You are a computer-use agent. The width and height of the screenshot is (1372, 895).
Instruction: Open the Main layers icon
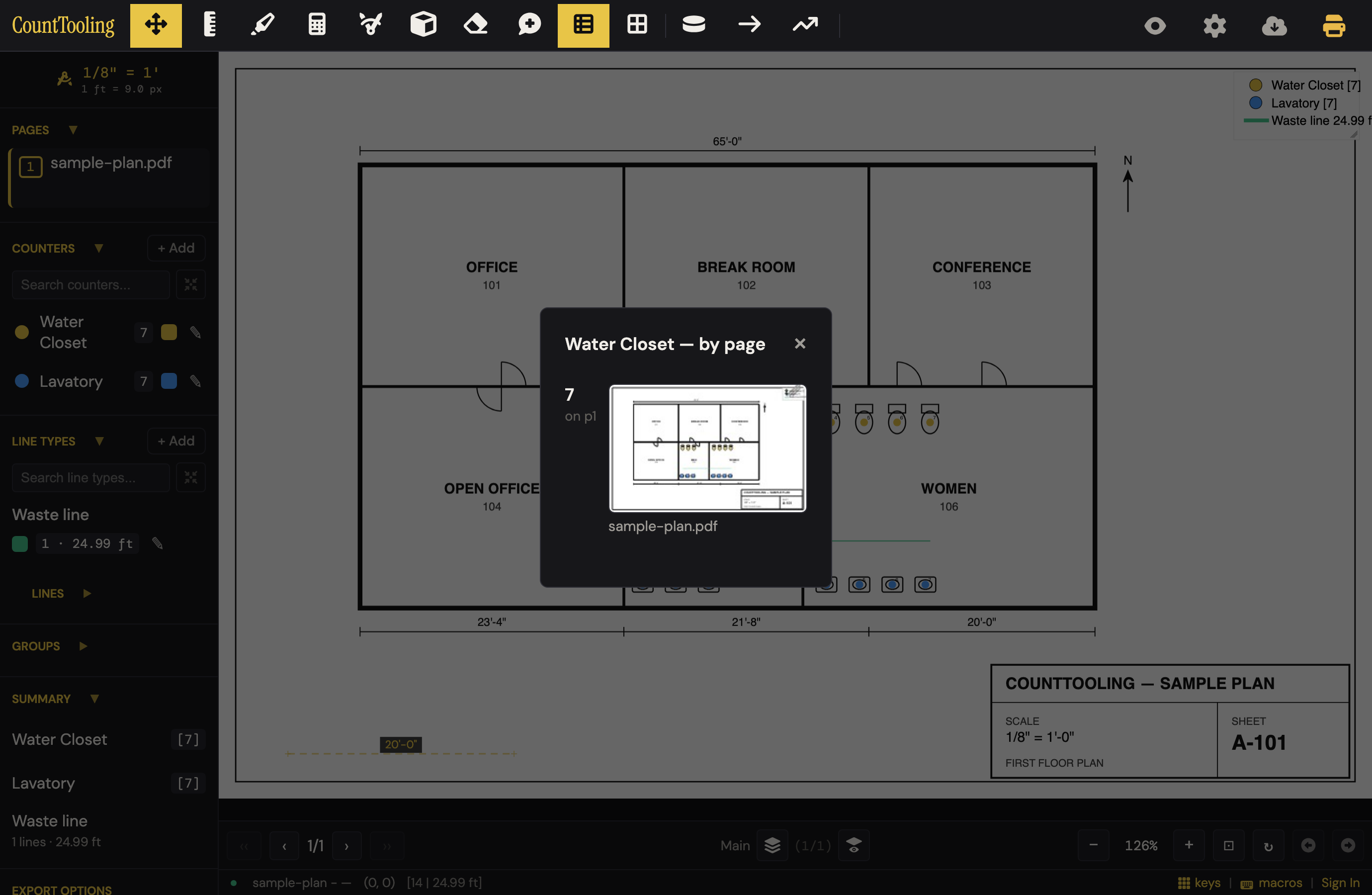(772, 846)
